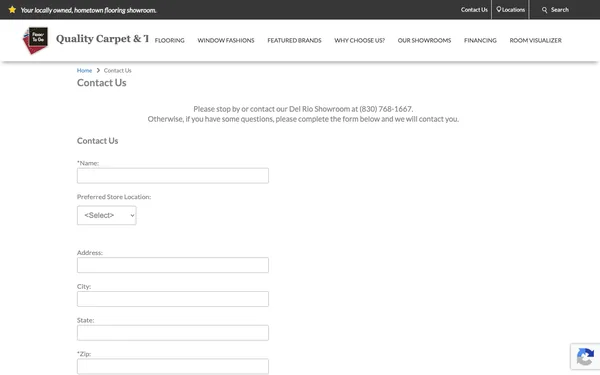600x375 pixels.
Task: Click the breadcrumb chevron separator
Action: pos(98,70)
